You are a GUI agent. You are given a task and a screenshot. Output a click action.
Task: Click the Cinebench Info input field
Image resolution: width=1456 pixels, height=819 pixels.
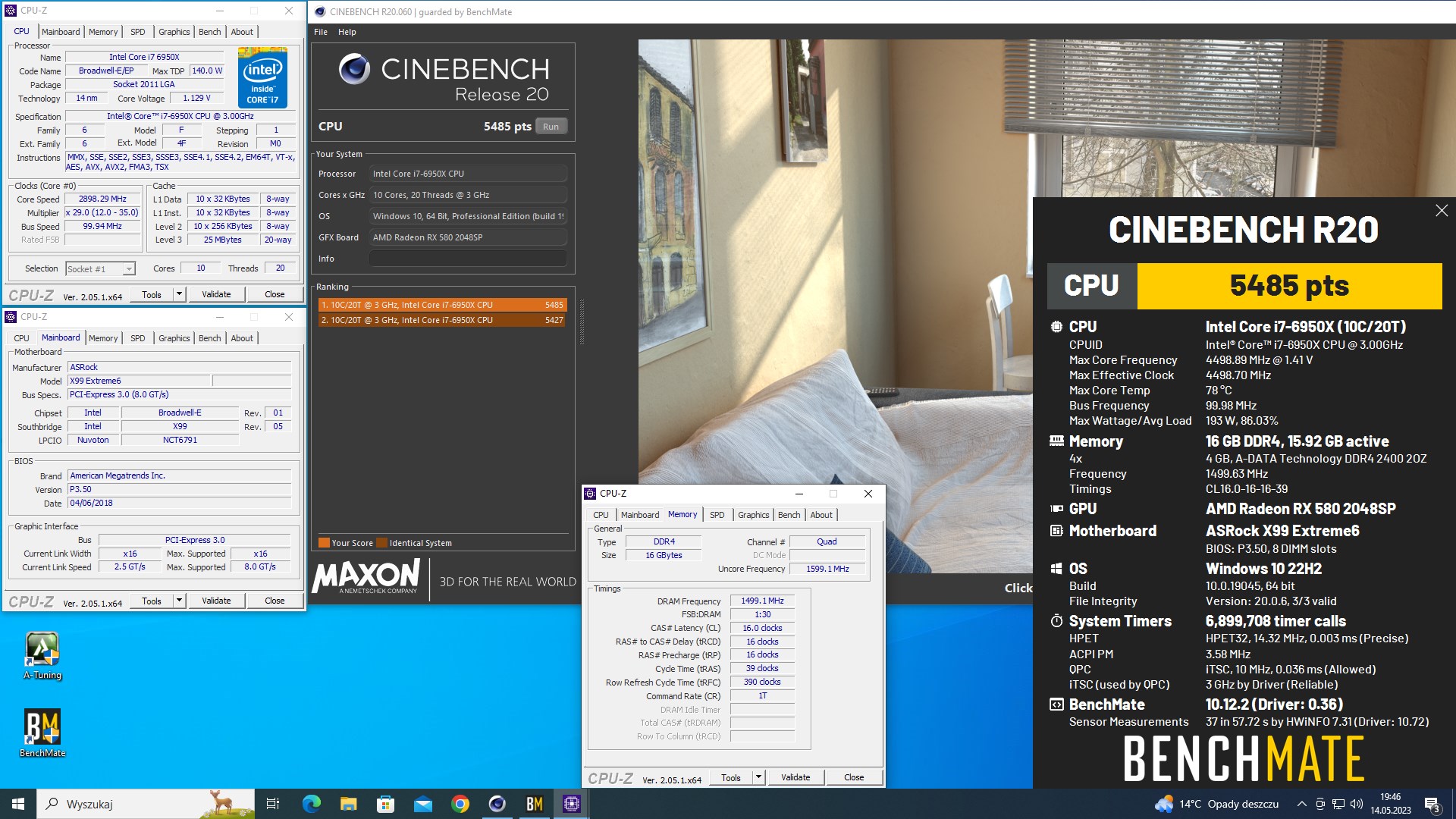click(x=468, y=259)
